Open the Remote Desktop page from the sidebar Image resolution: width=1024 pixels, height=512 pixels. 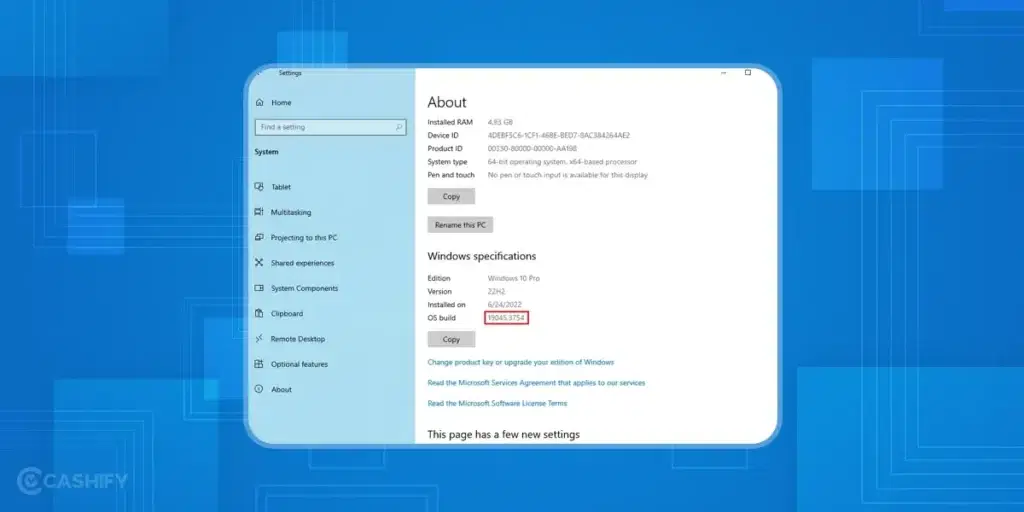(x=298, y=339)
